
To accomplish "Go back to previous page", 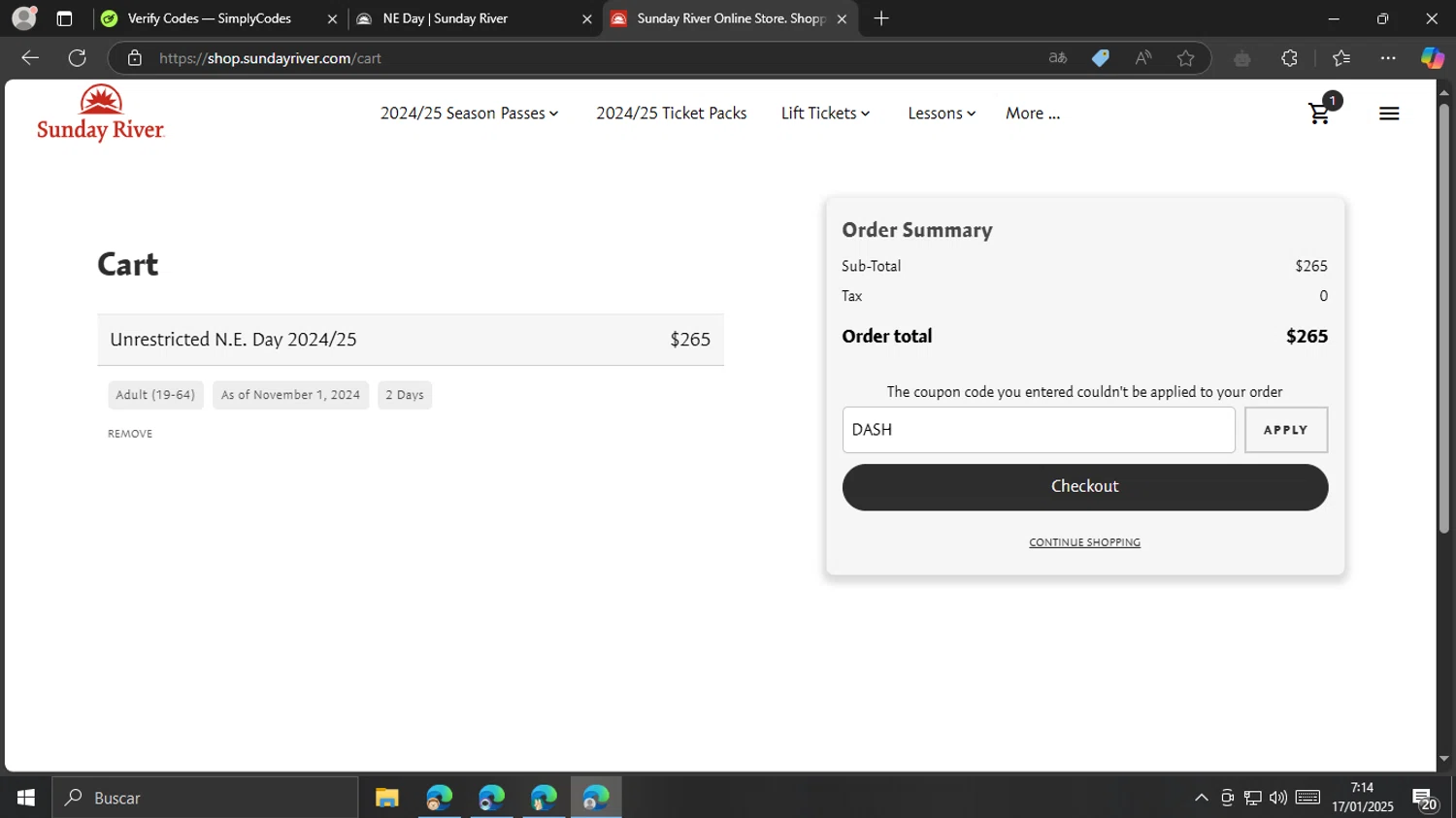I will pos(30,58).
